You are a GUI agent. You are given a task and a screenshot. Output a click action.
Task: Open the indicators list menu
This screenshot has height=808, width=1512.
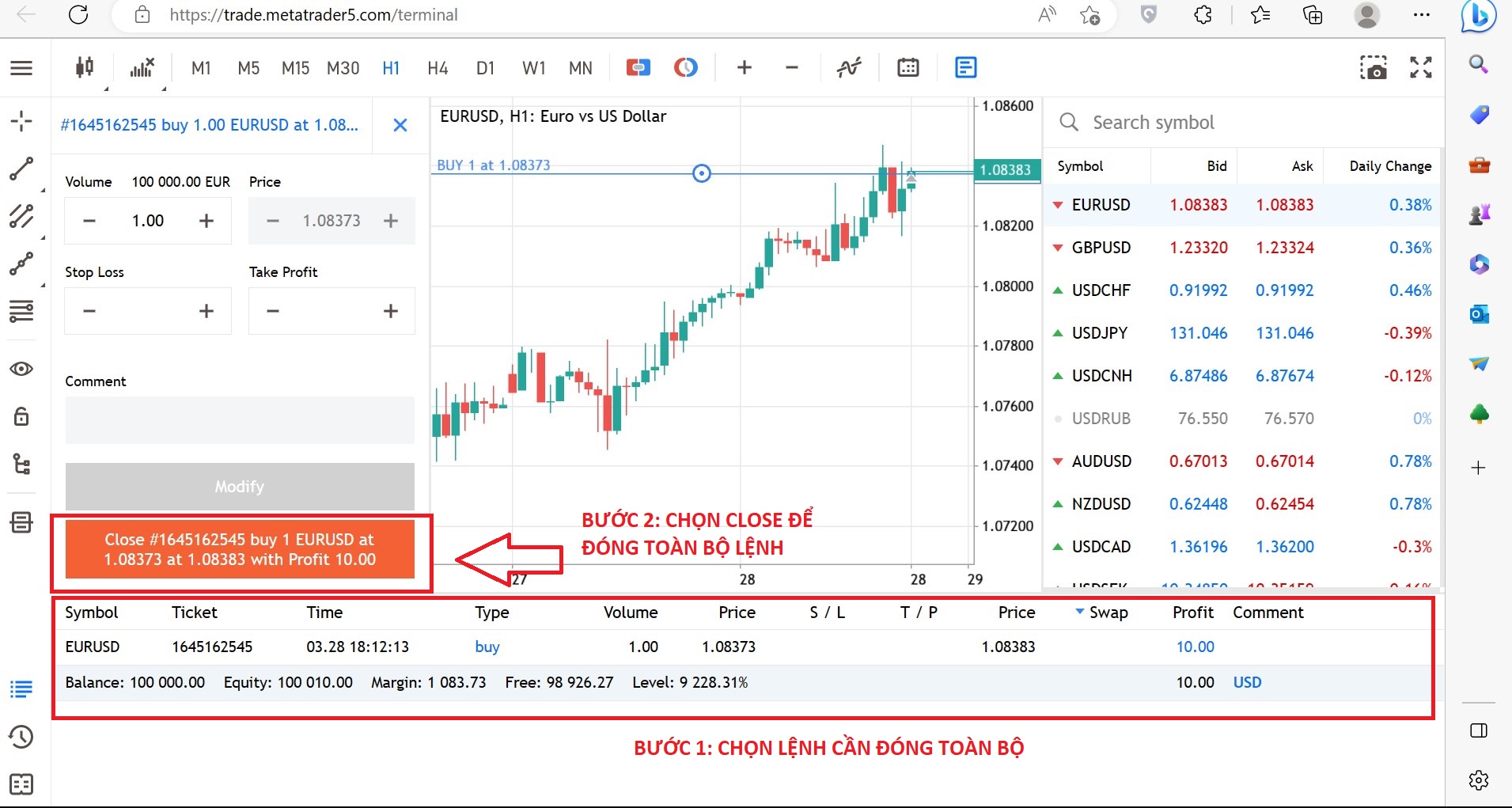[143, 68]
